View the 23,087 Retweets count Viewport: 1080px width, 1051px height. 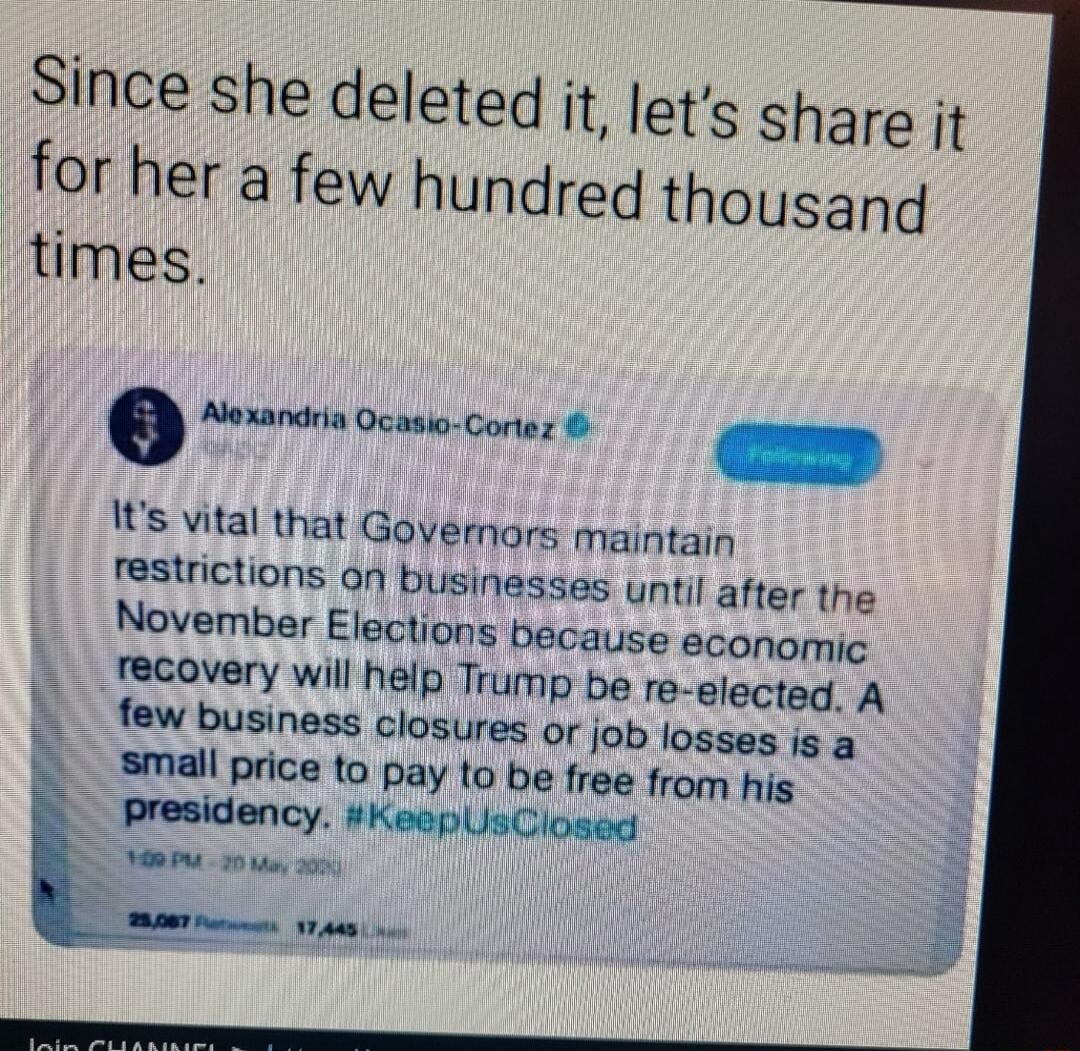coord(203,921)
